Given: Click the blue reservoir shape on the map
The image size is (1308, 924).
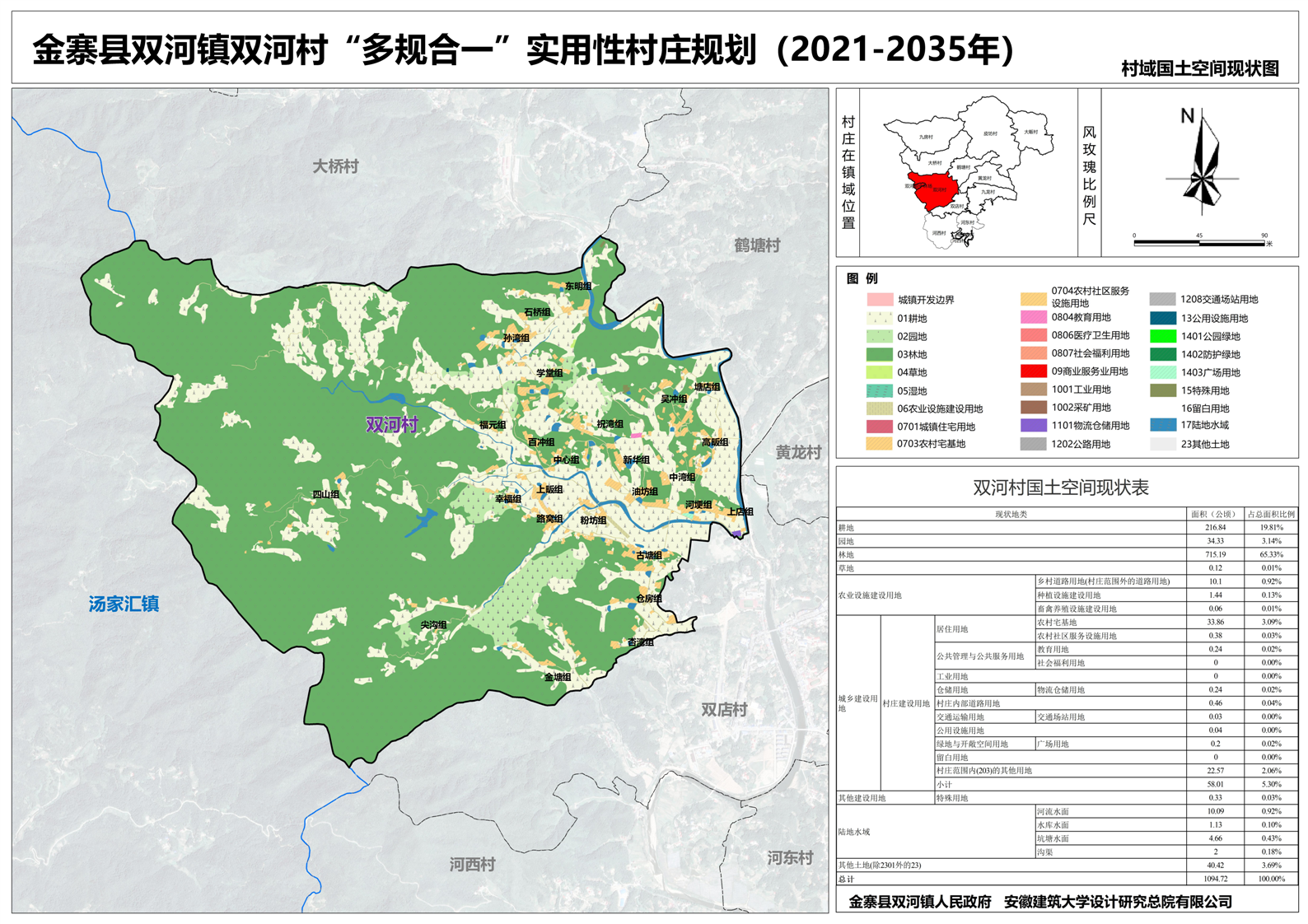Looking at the screenshot, I should 422,522.
